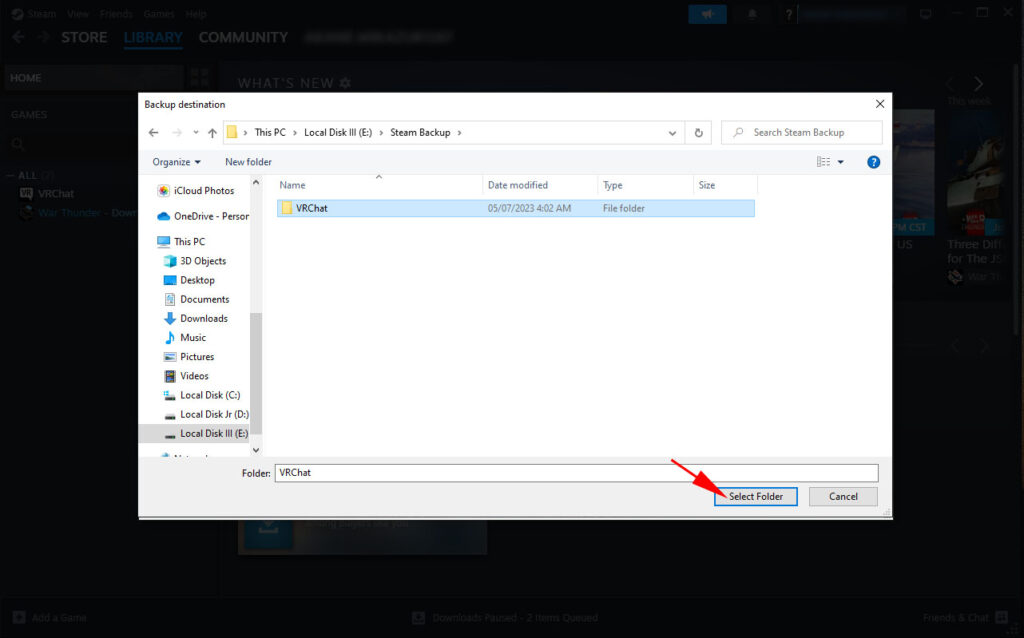Select iCloud Photos in the navigation pane
Viewport: 1024px width, 638px height.
pos(196,191)
